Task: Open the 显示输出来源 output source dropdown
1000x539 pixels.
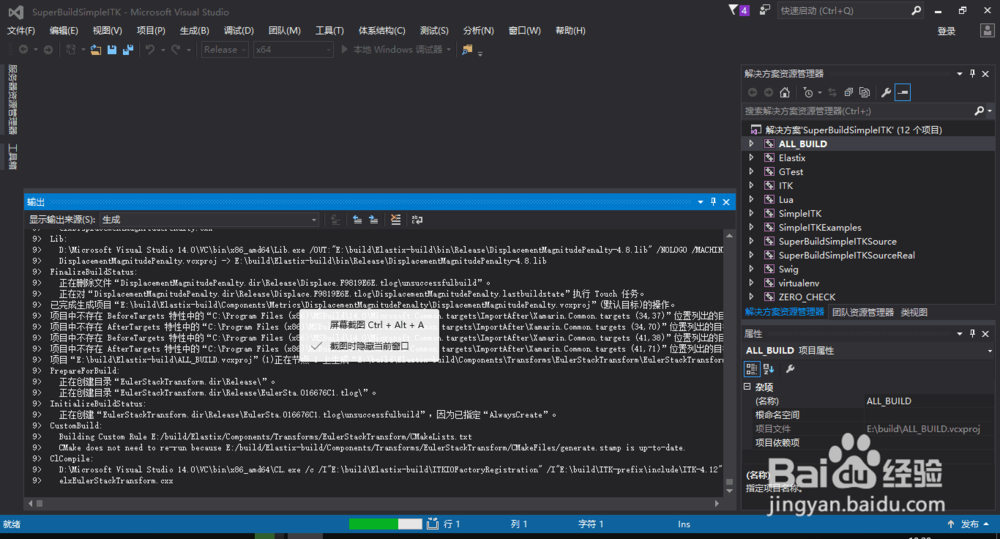Action: [x=209, y=219]
